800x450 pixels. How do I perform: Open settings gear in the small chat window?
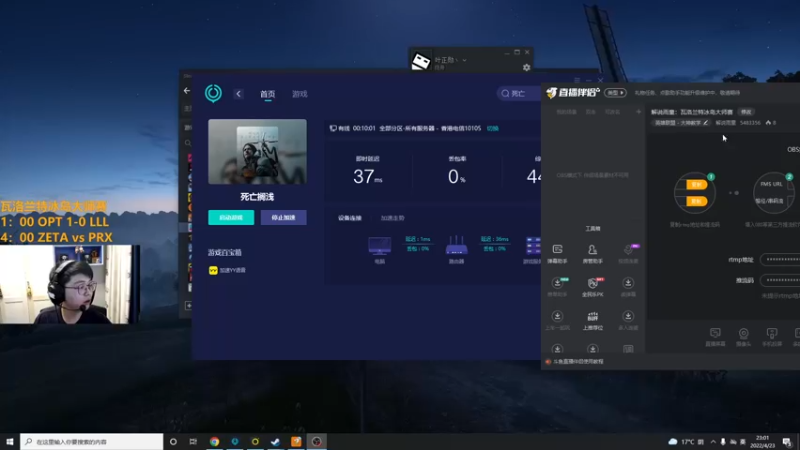coord(527,67)
